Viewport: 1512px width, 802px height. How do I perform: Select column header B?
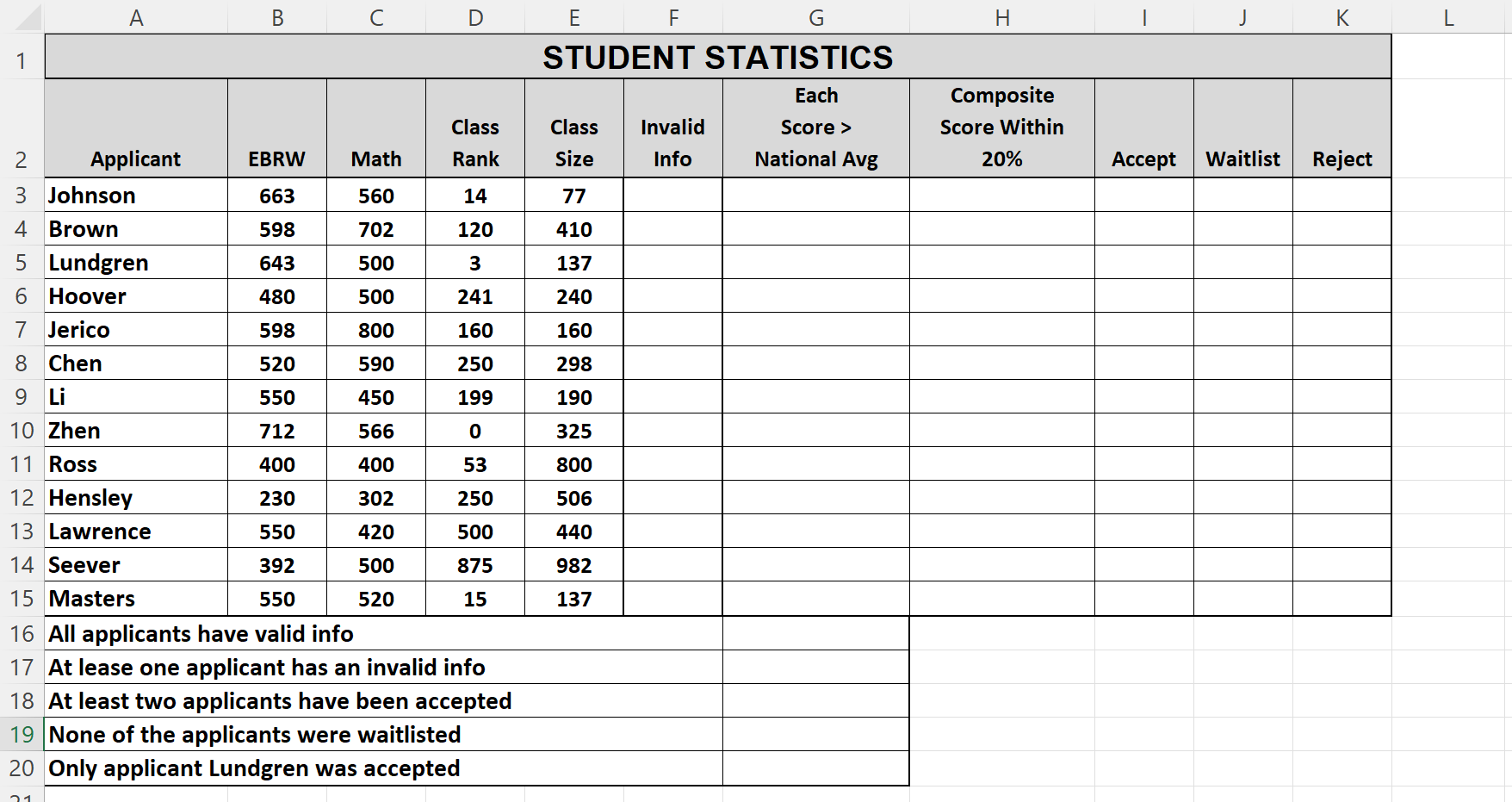pyautogui.click(x=276, y=17)
